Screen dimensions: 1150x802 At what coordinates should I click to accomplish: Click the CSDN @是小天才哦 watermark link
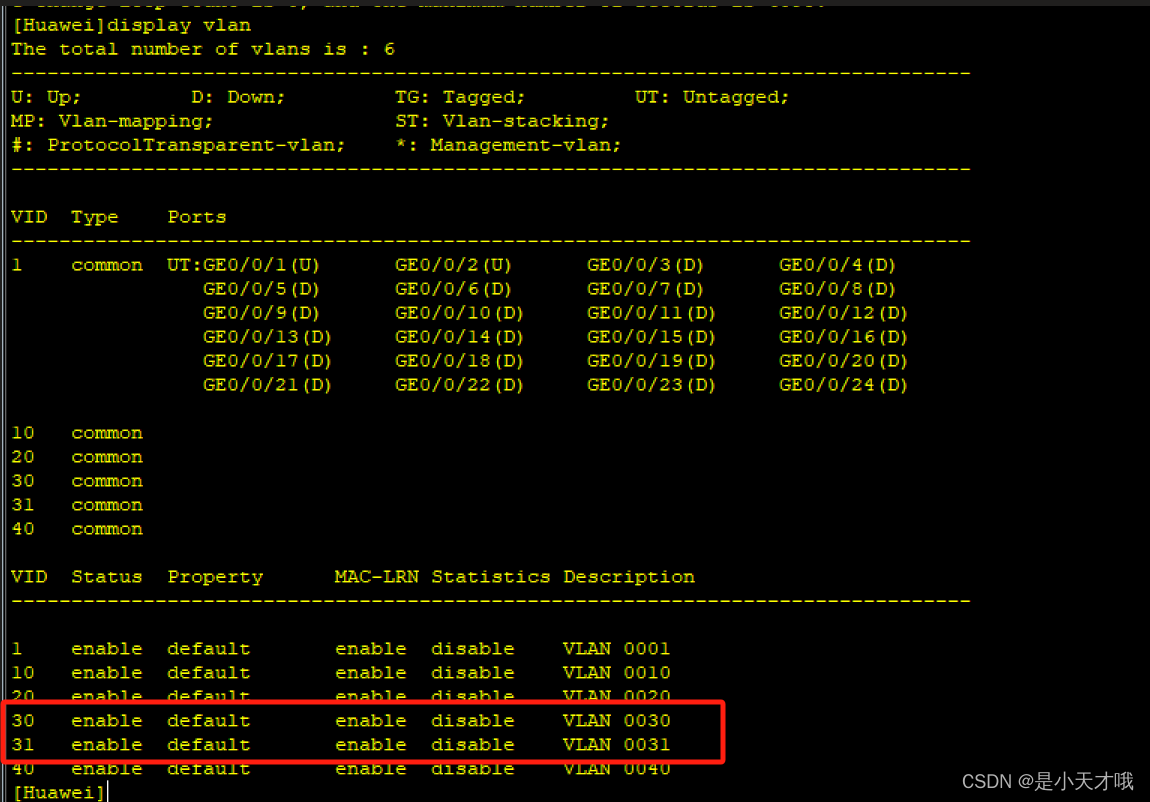pos(1046,781)
